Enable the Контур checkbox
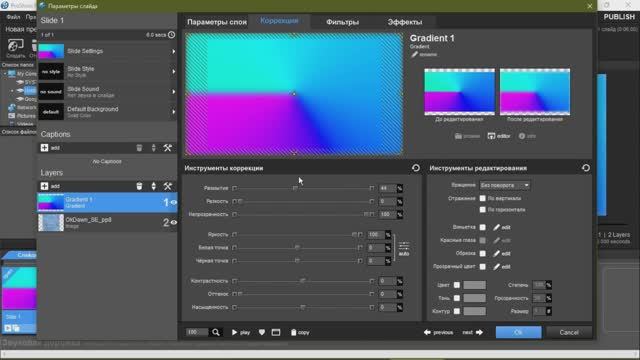 point(457,311)
